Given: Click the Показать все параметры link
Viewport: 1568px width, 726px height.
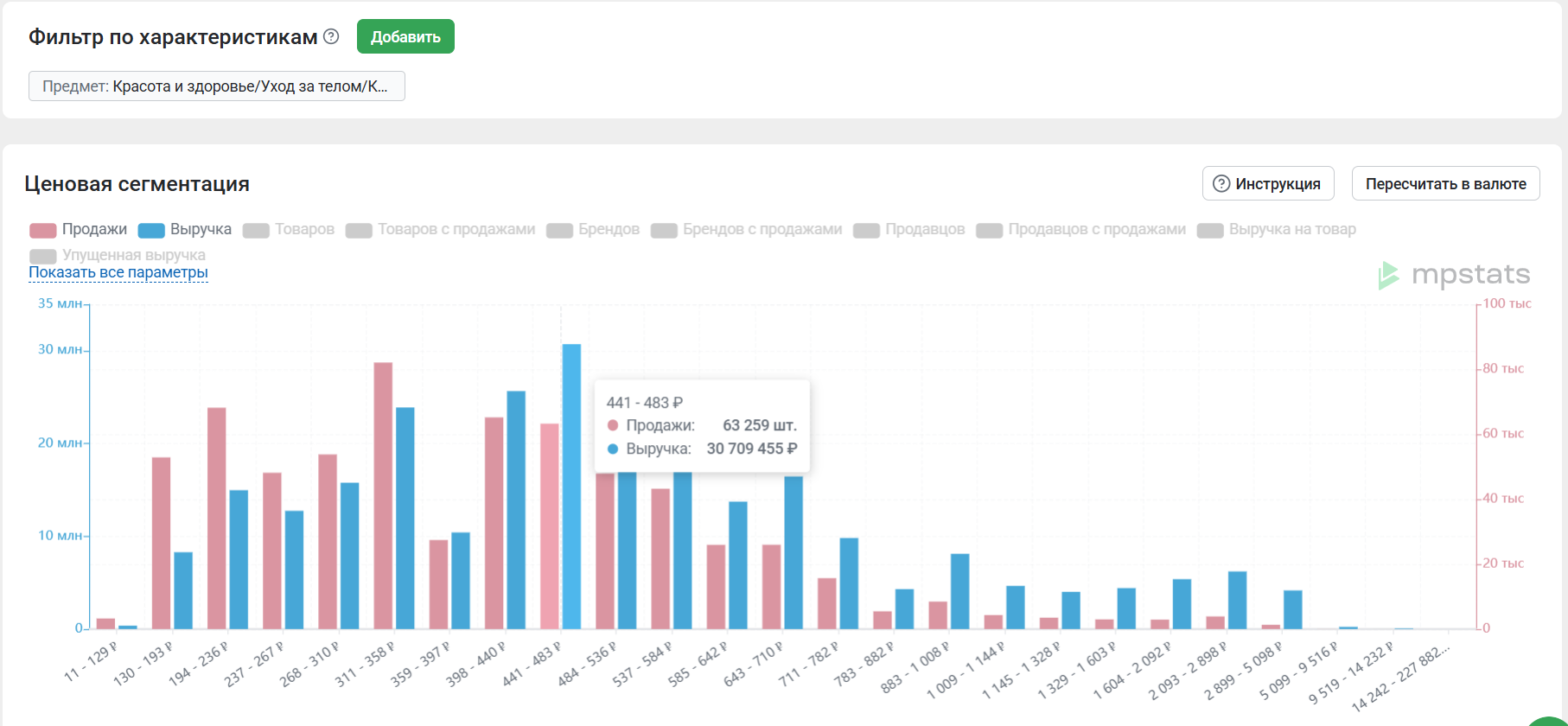Looking at the screenshot, I should tap(118, 272).
